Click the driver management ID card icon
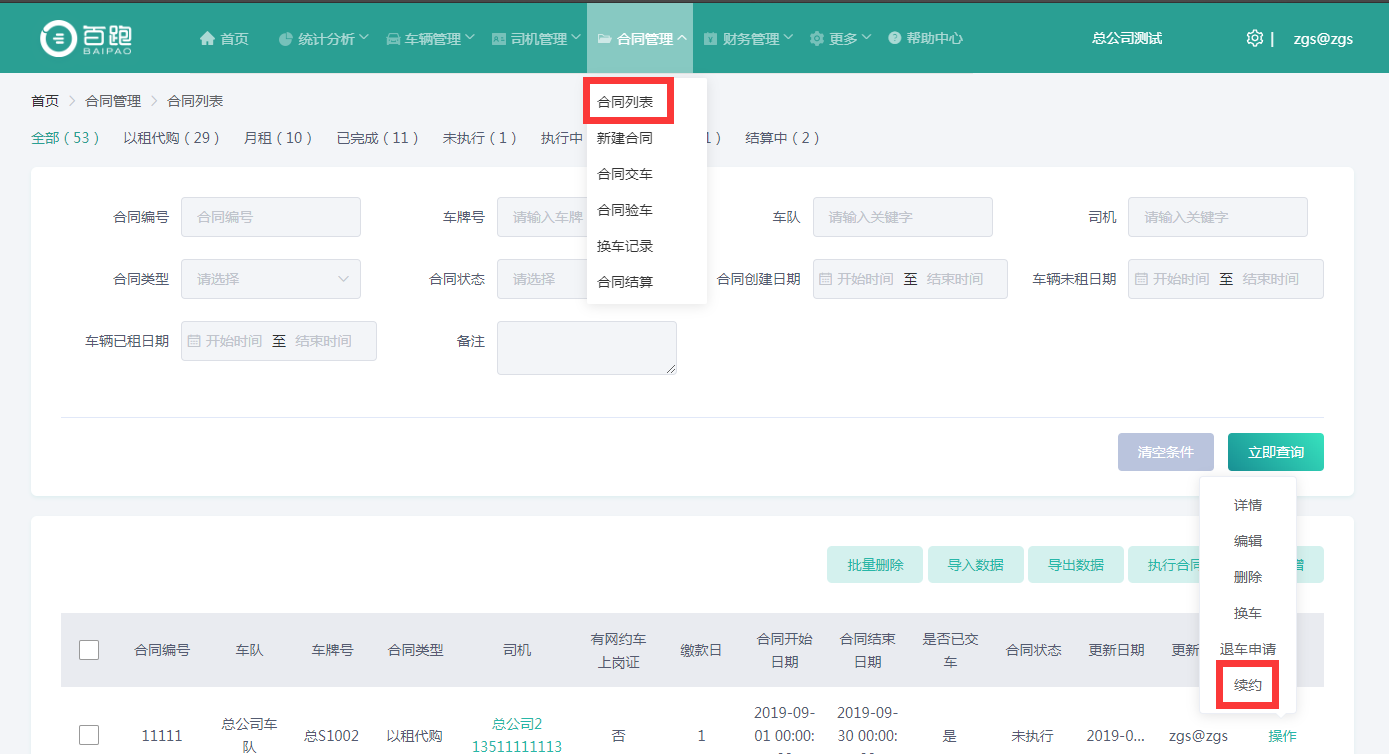This screenshot has width=1389, height=754. (x=499, y=39)
